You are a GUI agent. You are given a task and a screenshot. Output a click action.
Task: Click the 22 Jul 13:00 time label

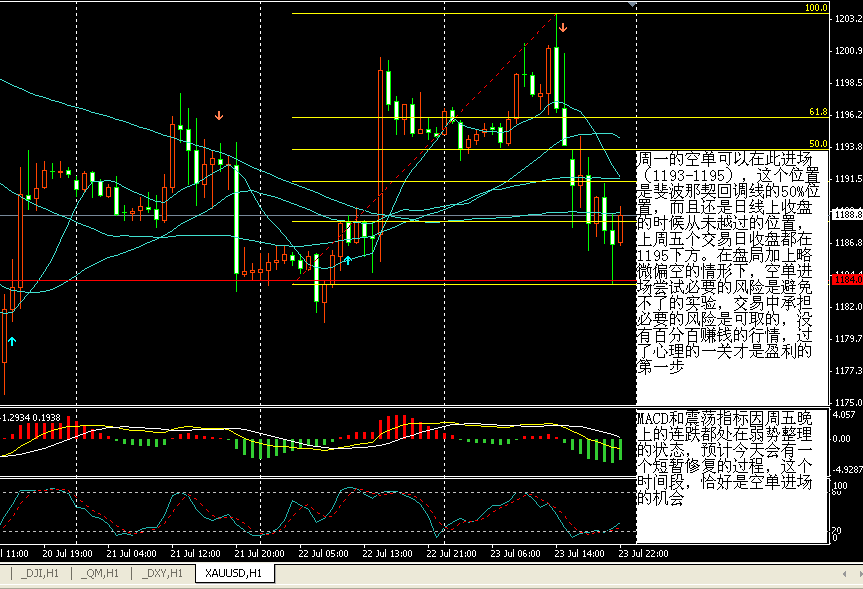point(387,553)
